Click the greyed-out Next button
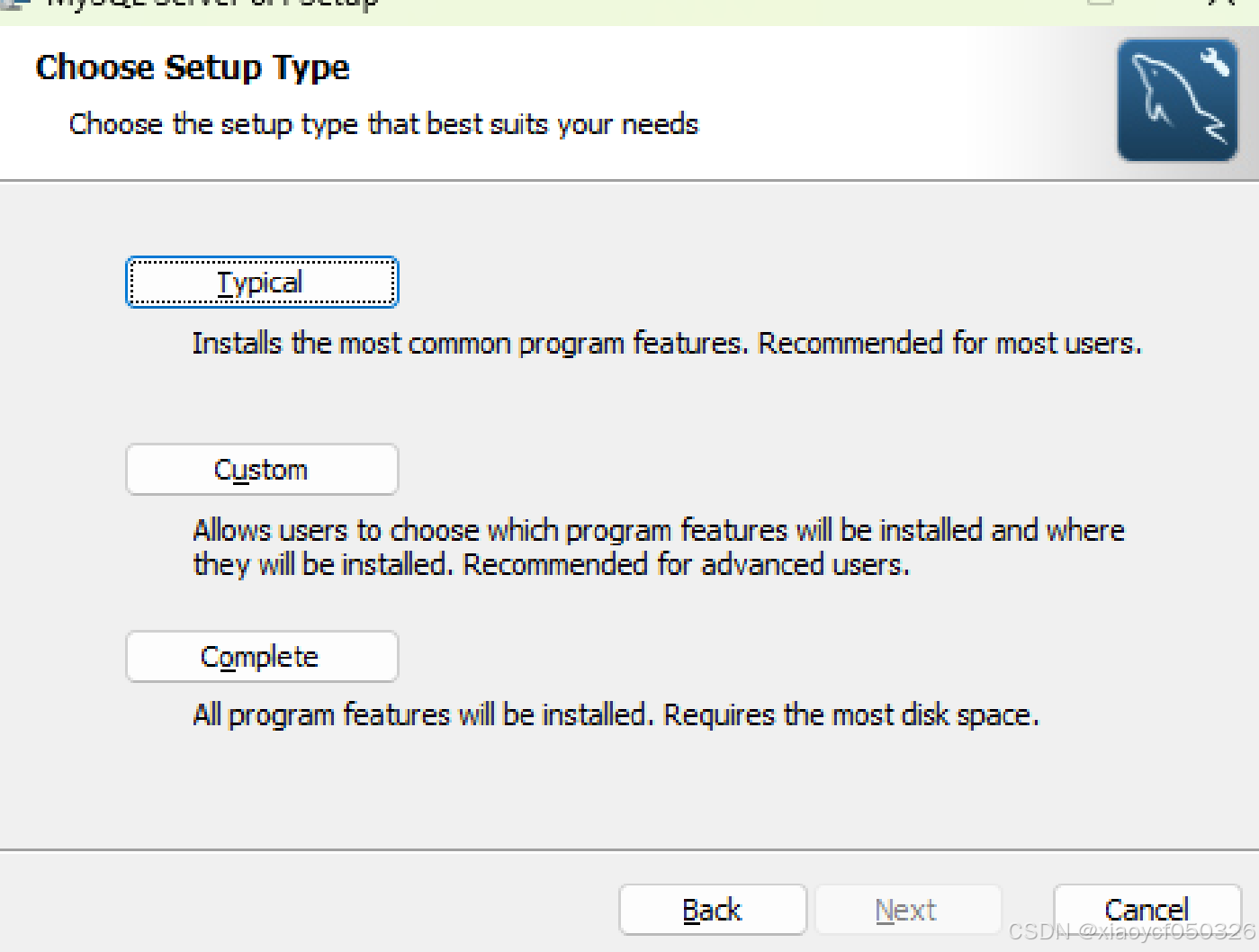The height and width of the screenshot is (952, 1259). click(908, 910)
